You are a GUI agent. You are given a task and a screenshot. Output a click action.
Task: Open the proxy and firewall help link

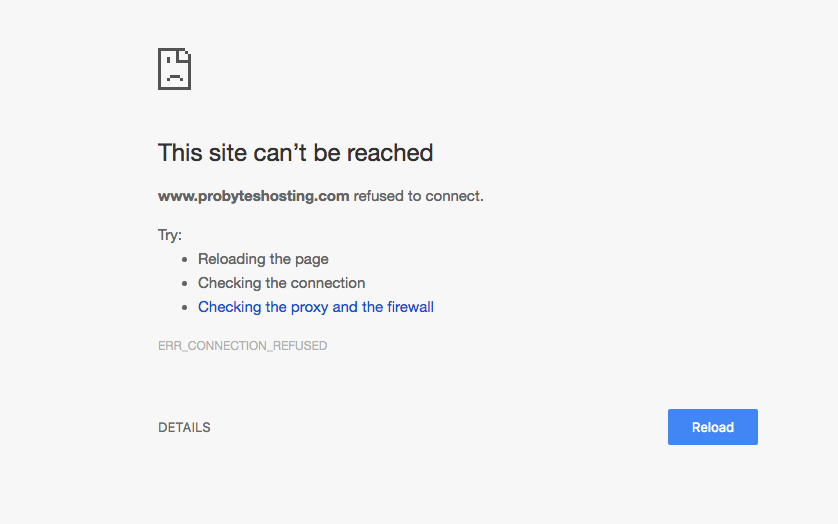316,307
